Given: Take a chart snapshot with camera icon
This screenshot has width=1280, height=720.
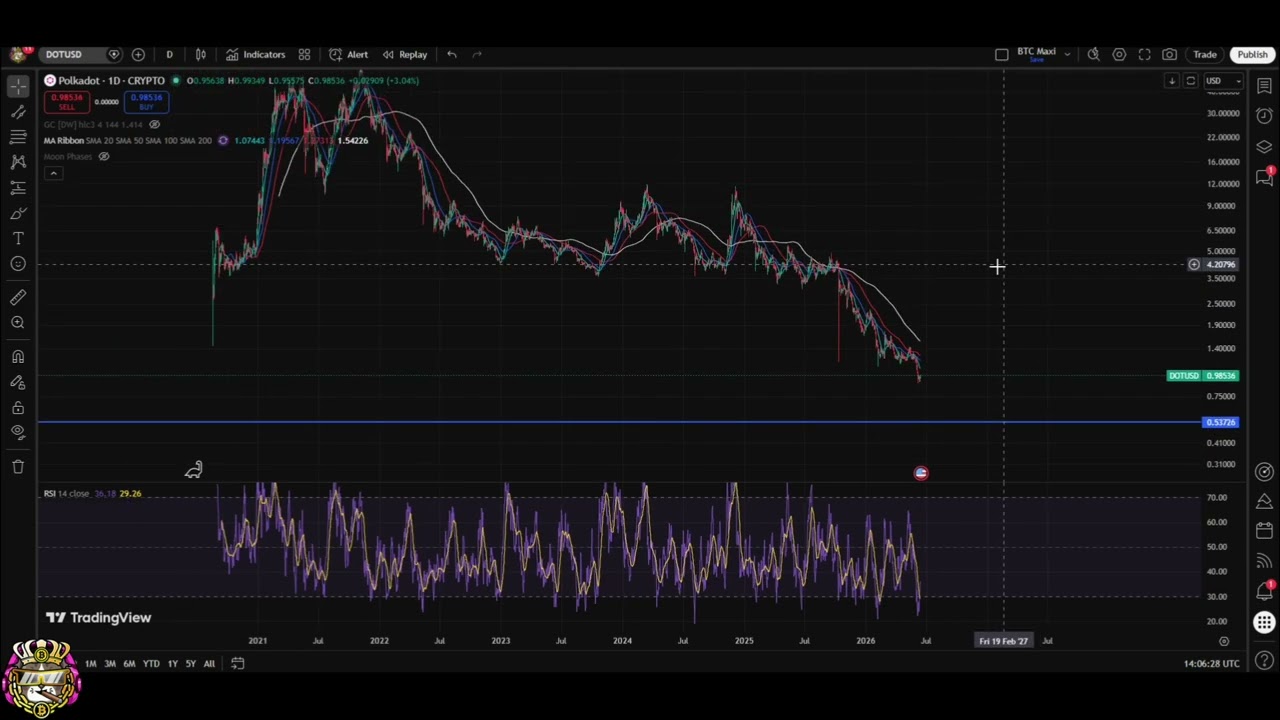Looking at the screenshot, I should 1169,54.
